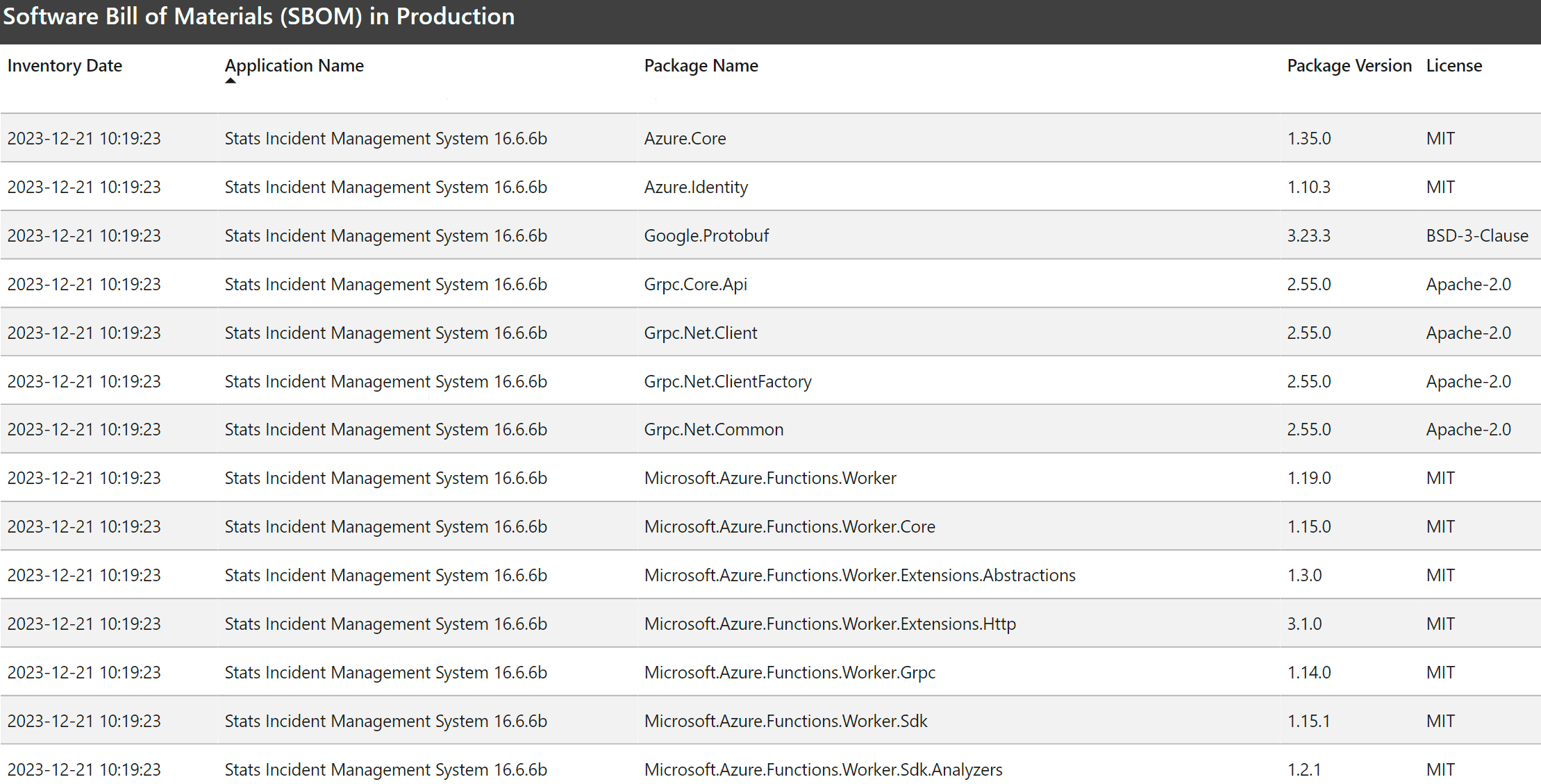
Task: Sort by Inventory Date column header
Action: [x=65, y=65]
